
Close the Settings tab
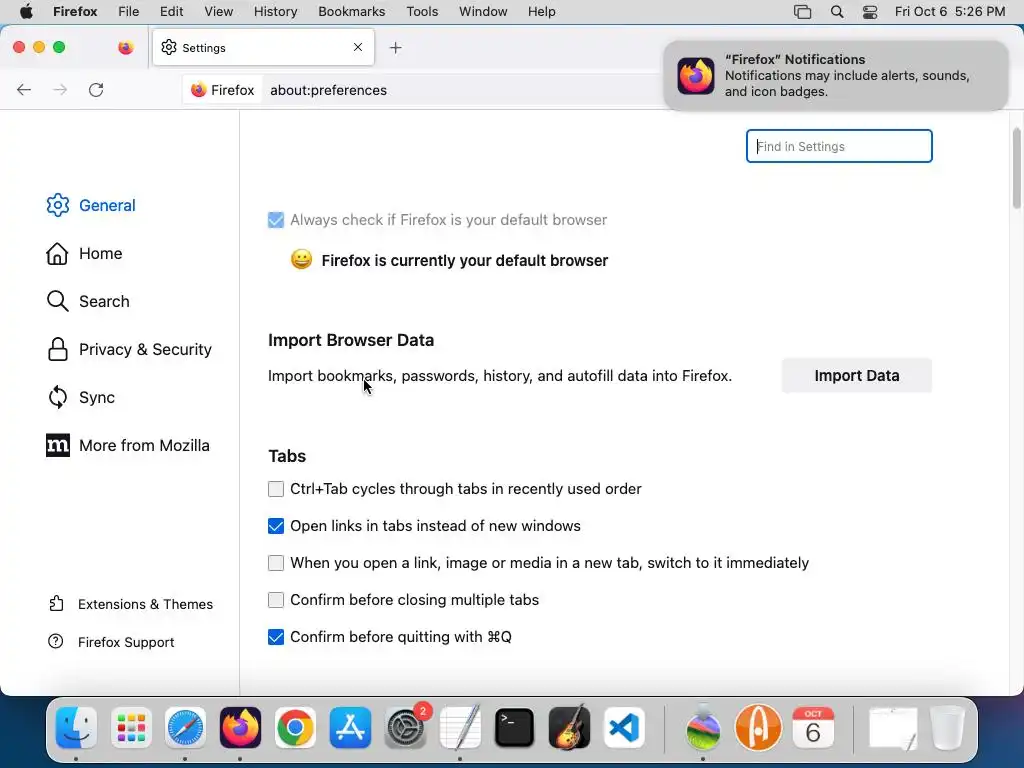pyautogui.click(x=358, y=47)
